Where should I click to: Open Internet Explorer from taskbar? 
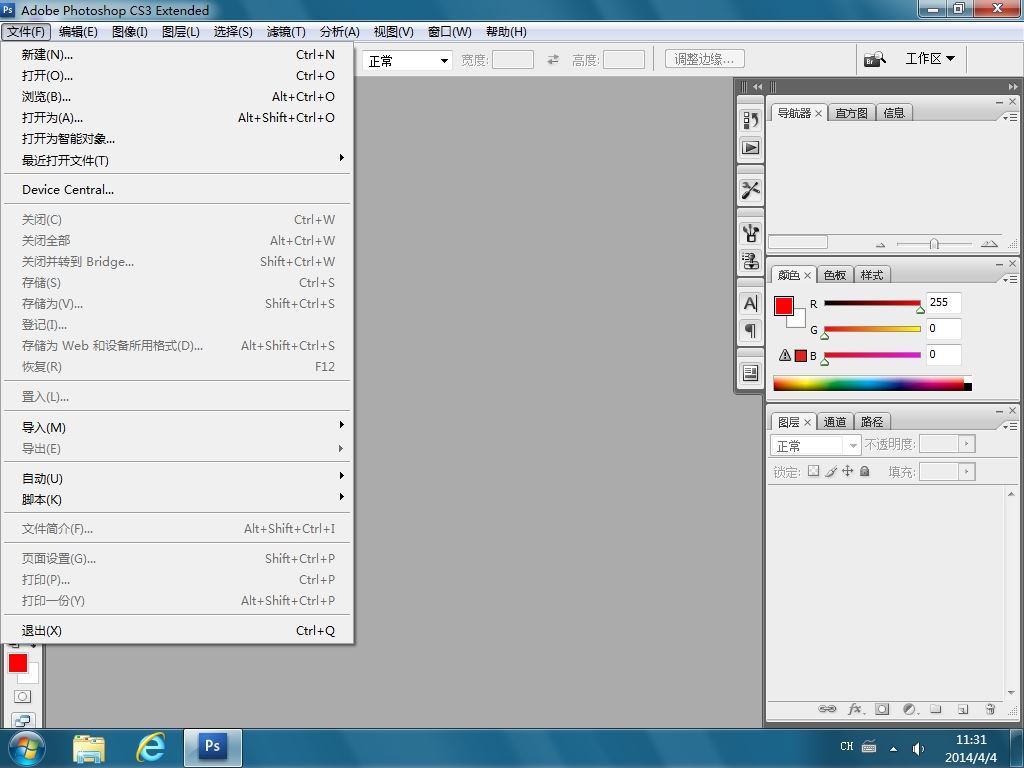(x=150, y=748)
